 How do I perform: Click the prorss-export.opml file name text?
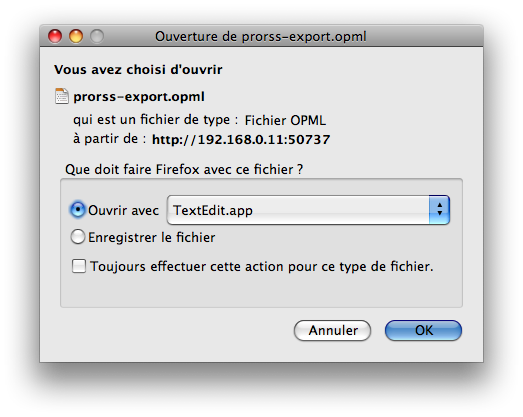(139, 97)
